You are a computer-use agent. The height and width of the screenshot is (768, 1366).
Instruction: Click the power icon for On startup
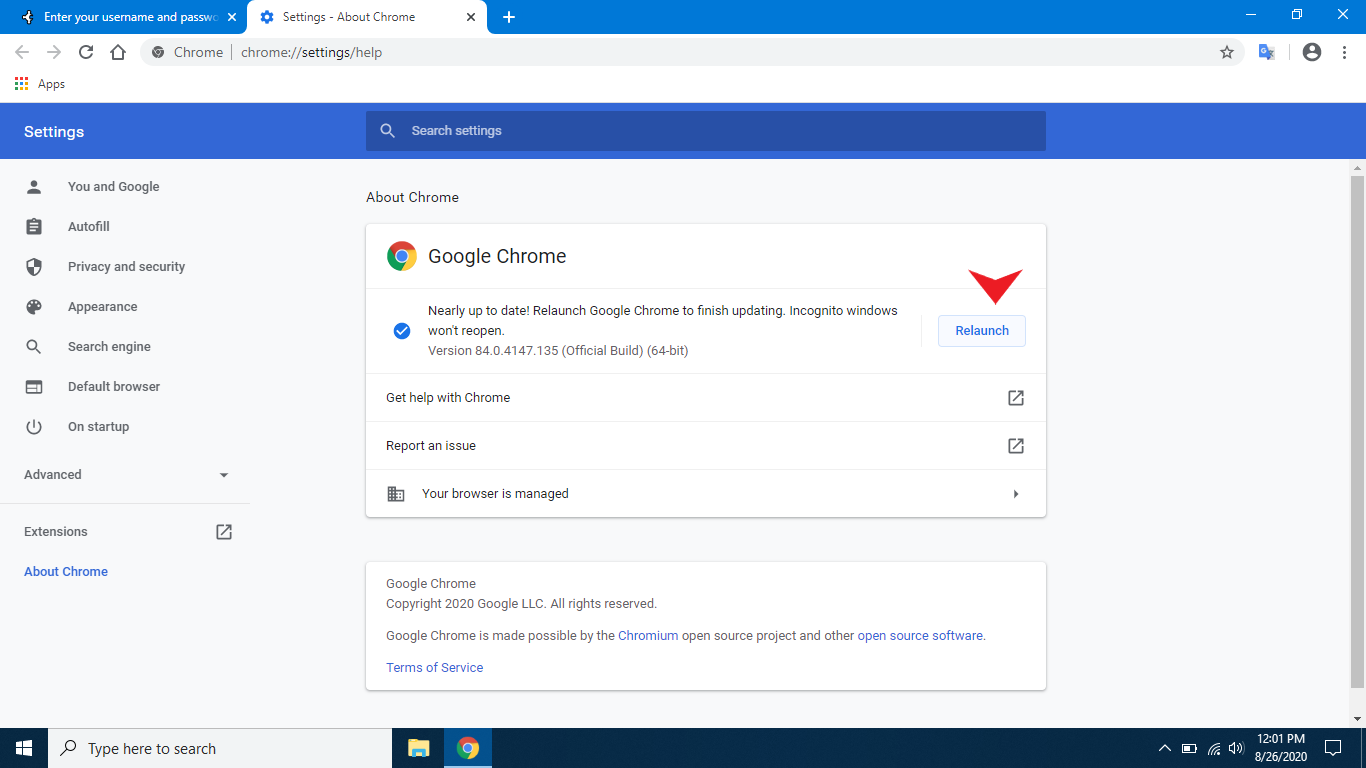click(34, 427)
